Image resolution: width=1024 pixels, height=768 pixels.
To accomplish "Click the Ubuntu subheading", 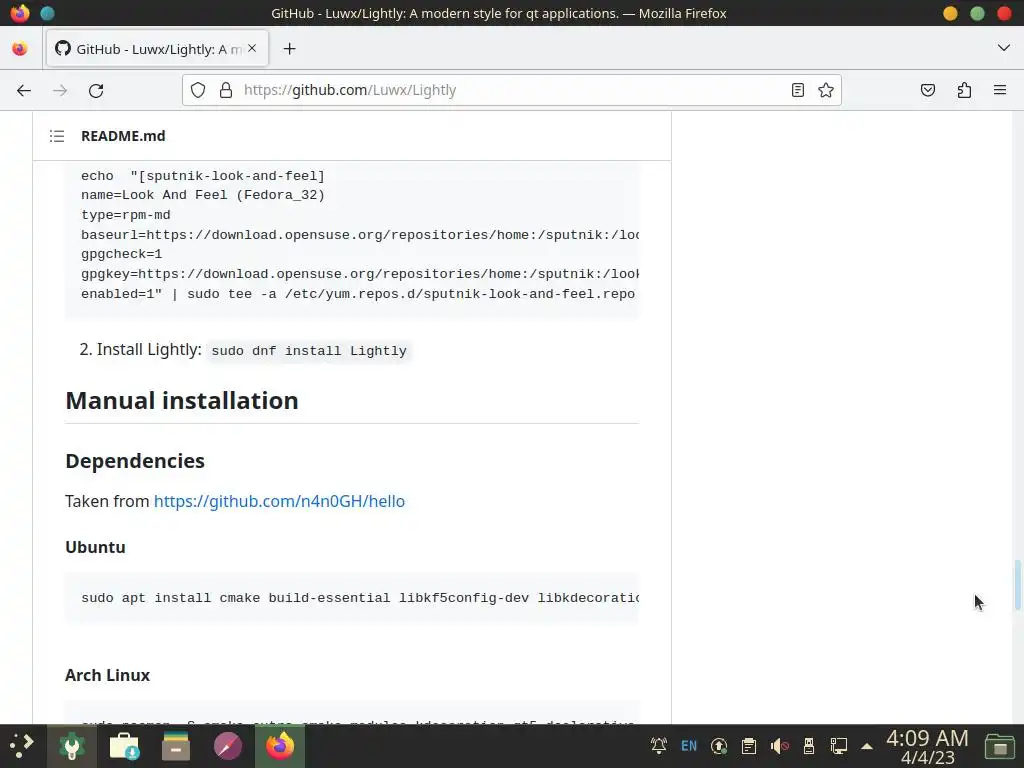I will point(95,547).
